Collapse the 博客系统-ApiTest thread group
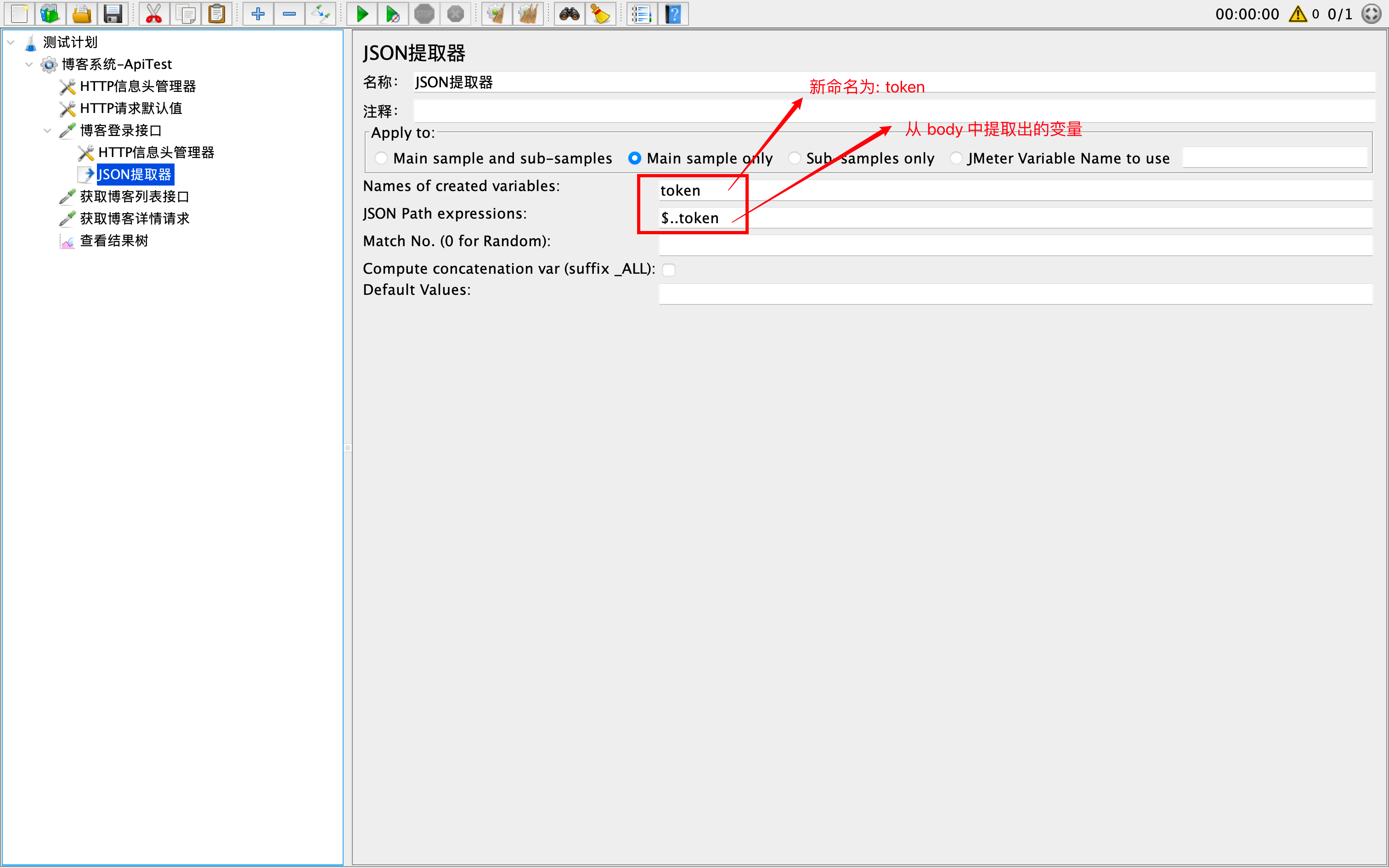1389x868 pixels. pyautogui.click(x=28, y=64)
